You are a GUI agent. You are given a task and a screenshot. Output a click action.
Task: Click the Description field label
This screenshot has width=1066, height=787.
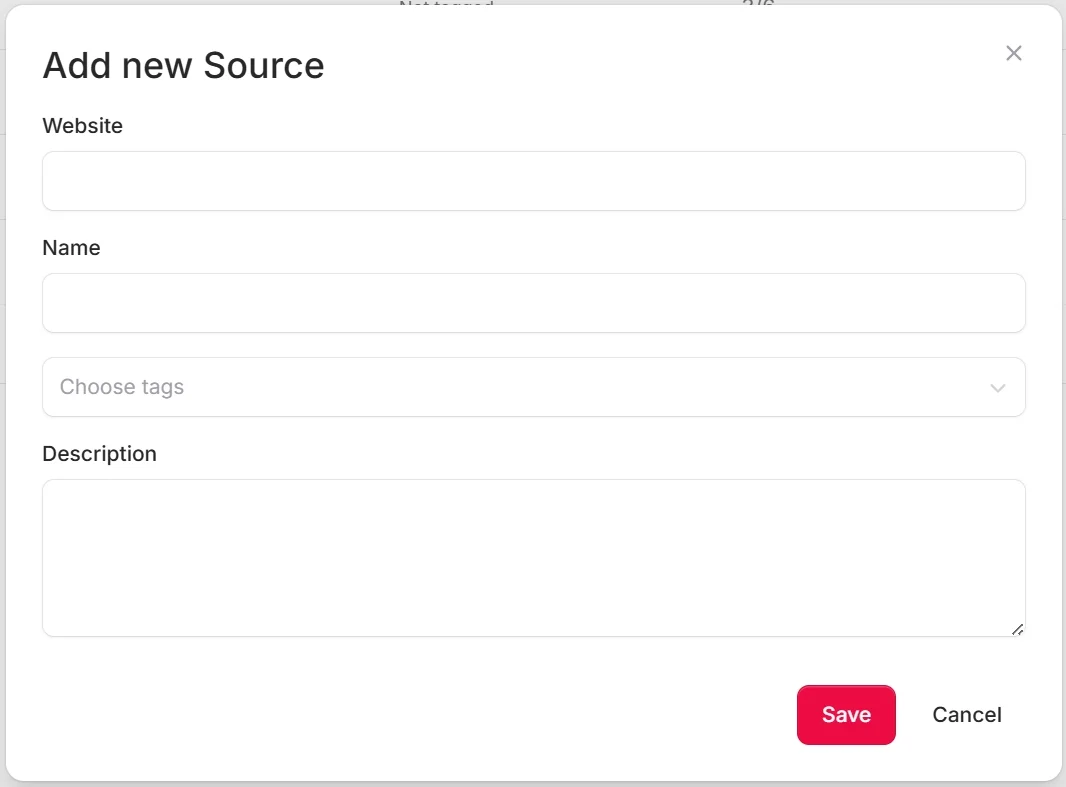point(99,454)
